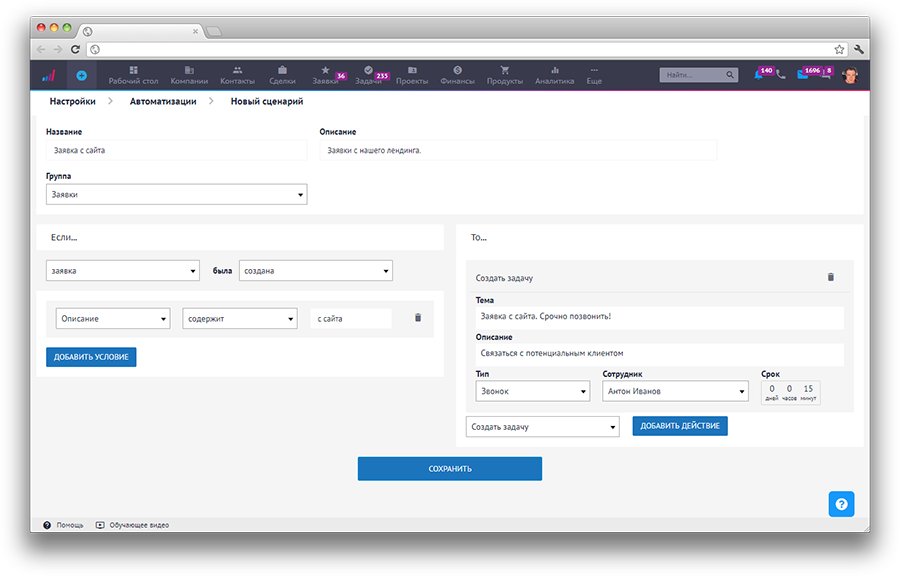
Task: Delete the Описание condition with trash icon
Action: (418, 318)
